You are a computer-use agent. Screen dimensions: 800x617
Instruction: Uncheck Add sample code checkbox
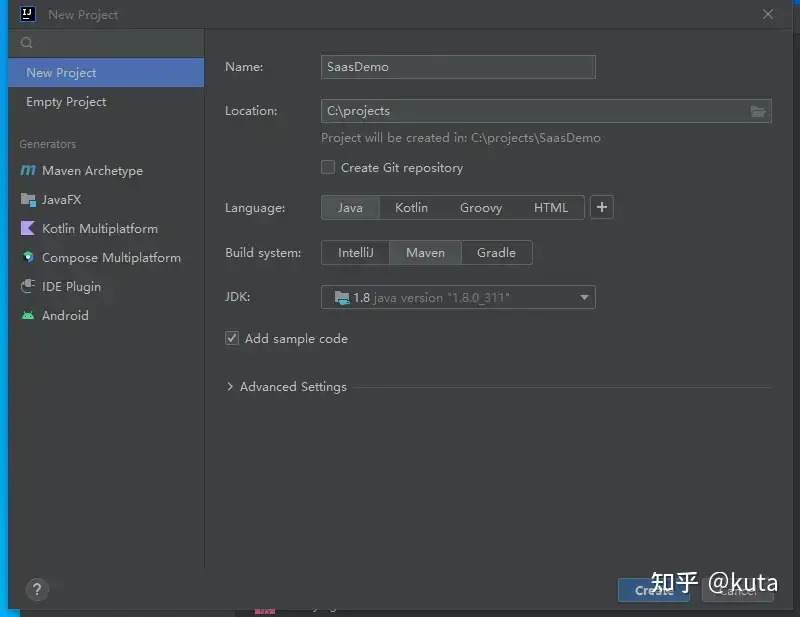click(232, 338)
